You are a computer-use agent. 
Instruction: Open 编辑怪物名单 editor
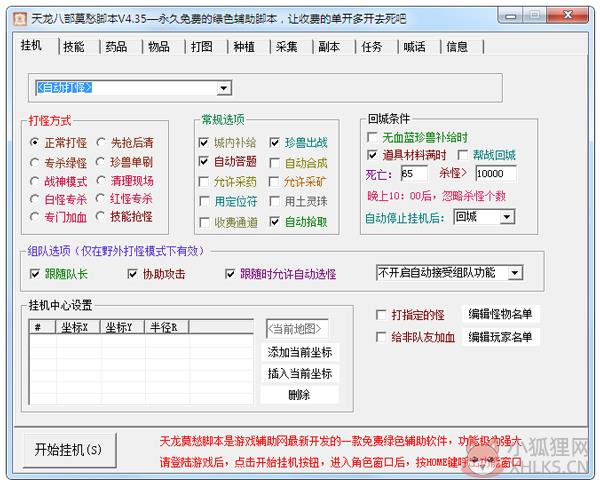(x=501, y=314)
